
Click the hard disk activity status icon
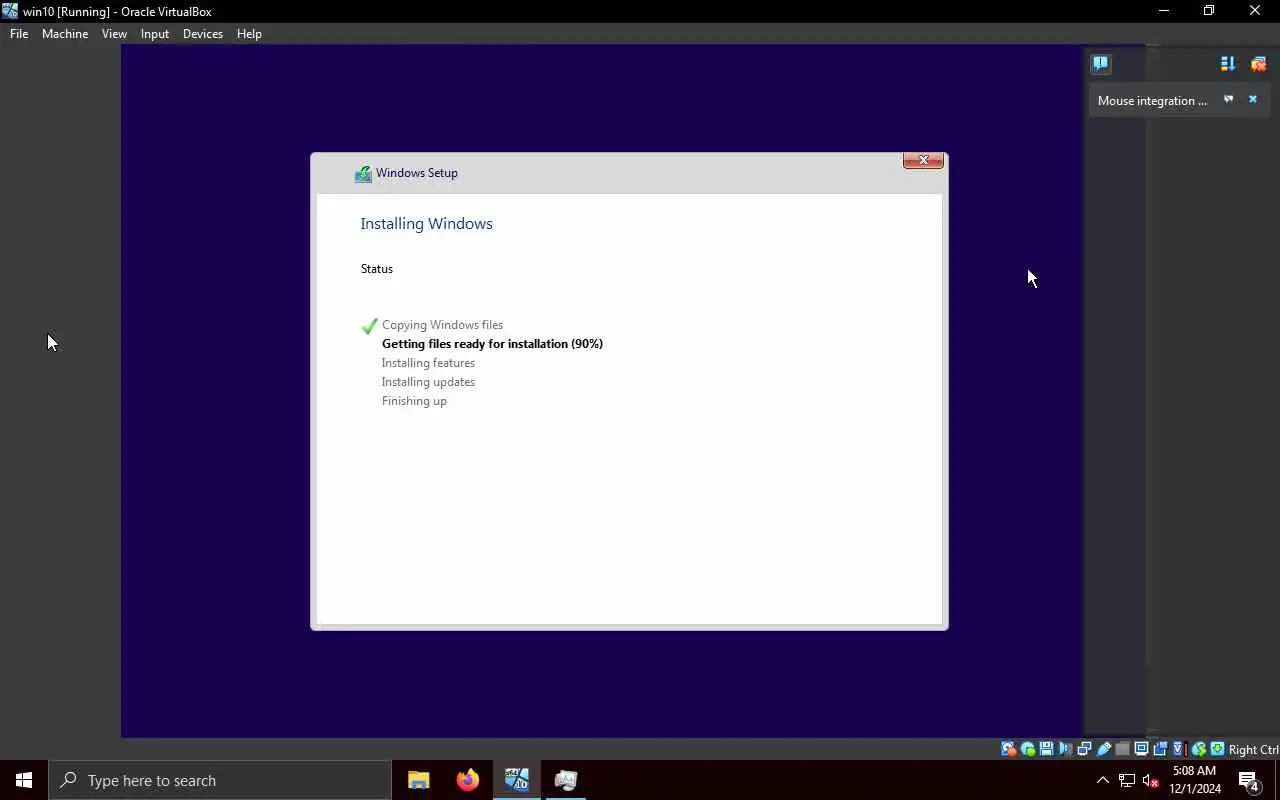[x=1008, y=749]
